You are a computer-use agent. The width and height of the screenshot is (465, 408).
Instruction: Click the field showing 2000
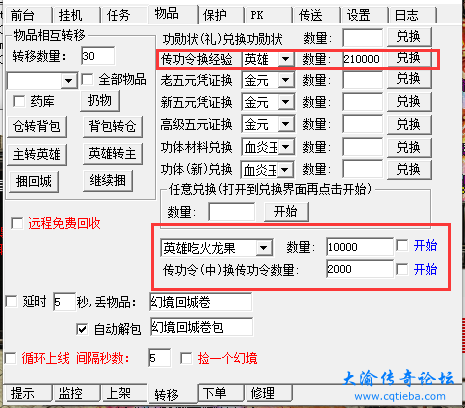360,269
